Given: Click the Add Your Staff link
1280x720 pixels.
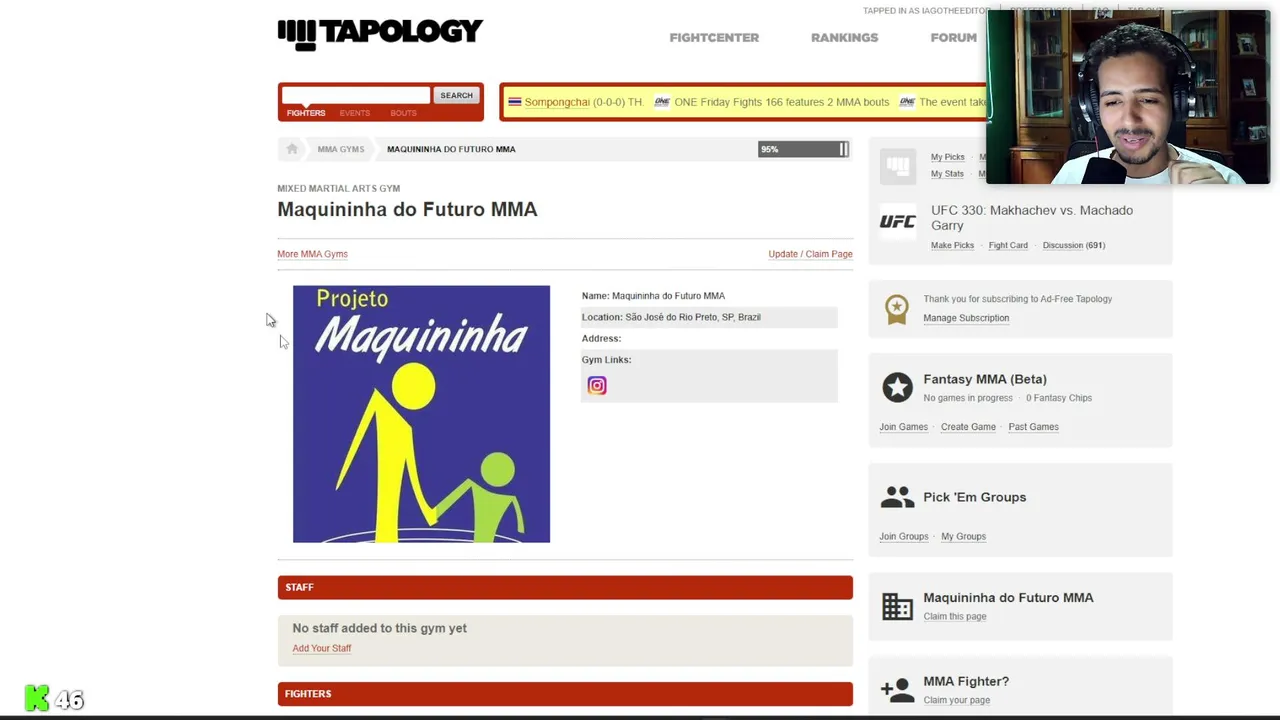Looking at the screenshot, I should pyautogui.click(x=322, y=648).
